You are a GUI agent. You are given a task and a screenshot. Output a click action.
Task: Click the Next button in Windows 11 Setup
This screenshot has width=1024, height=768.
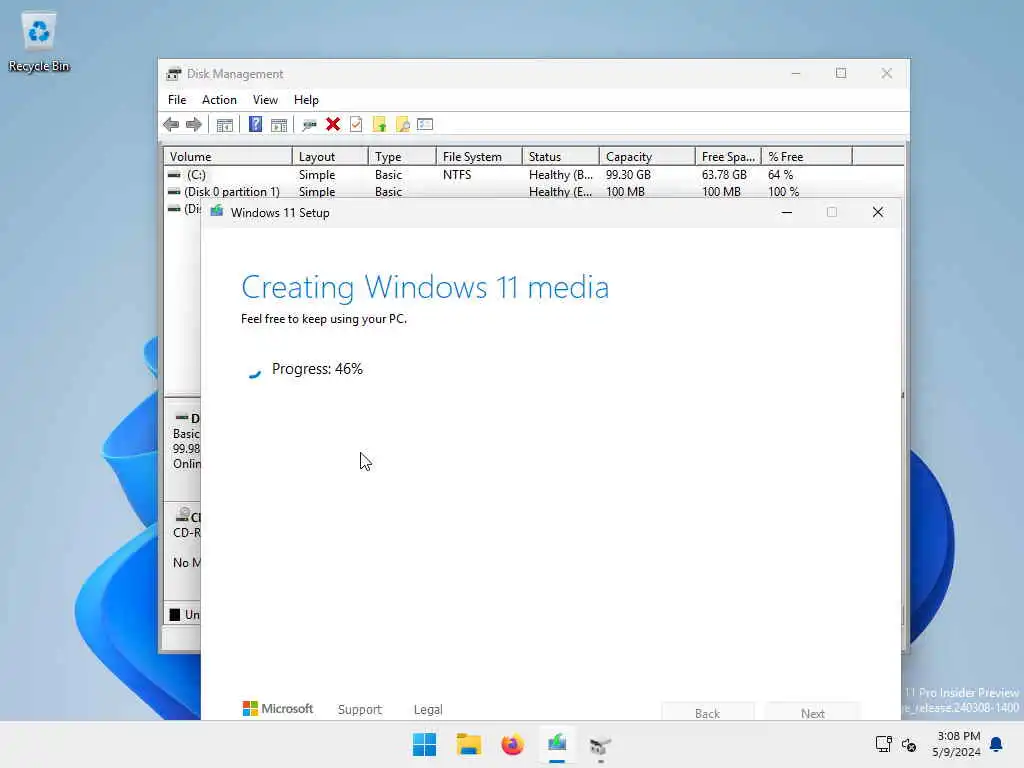coord(813,712)
